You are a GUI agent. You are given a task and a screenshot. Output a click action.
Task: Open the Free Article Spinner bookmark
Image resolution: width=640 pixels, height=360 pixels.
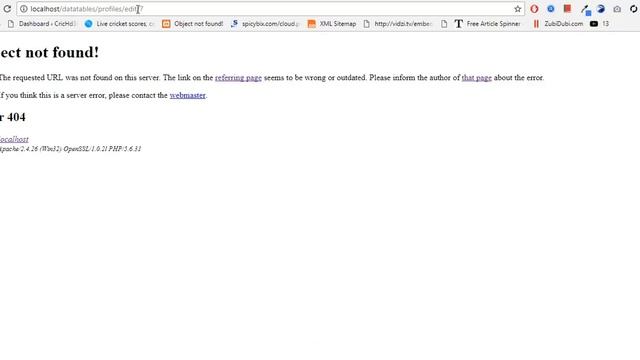click(x=487, y=24)
